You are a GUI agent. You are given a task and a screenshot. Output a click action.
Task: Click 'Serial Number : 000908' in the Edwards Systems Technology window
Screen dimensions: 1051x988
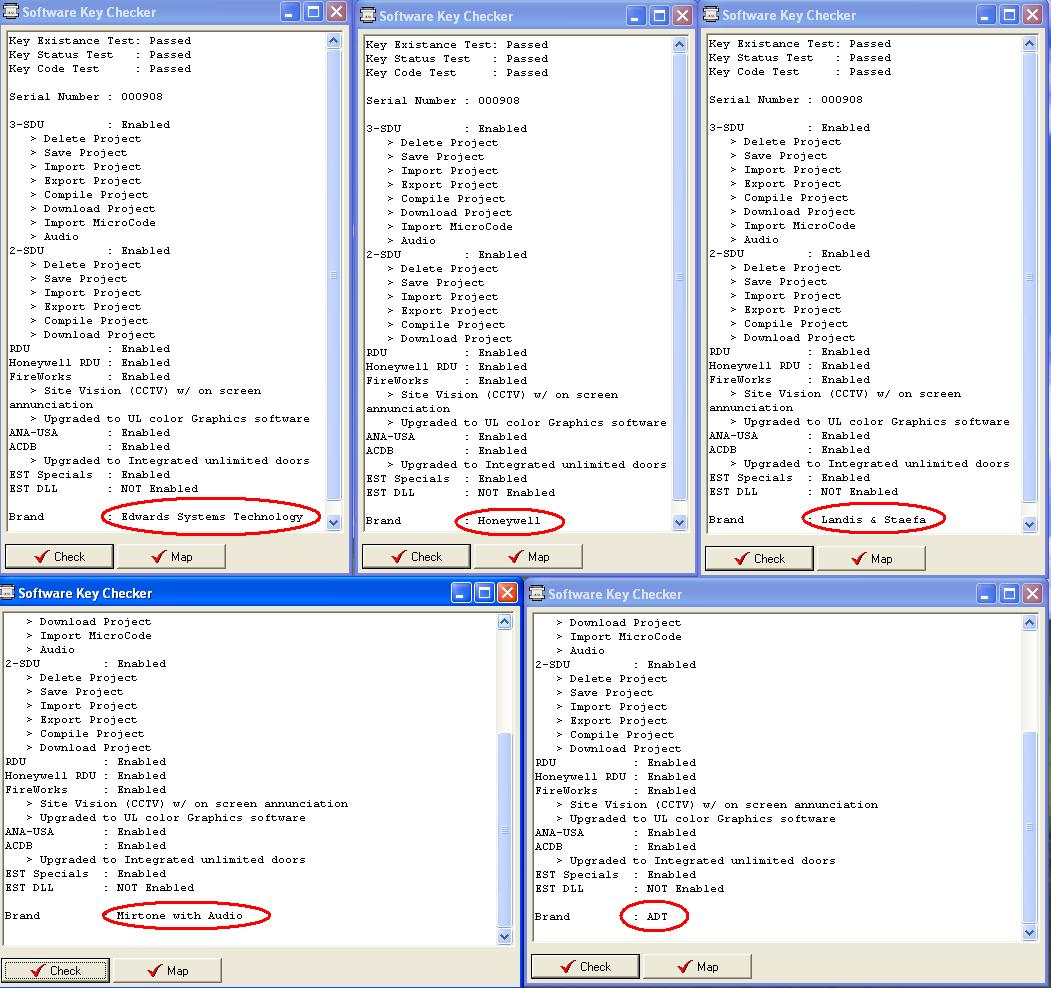point(86,97)
